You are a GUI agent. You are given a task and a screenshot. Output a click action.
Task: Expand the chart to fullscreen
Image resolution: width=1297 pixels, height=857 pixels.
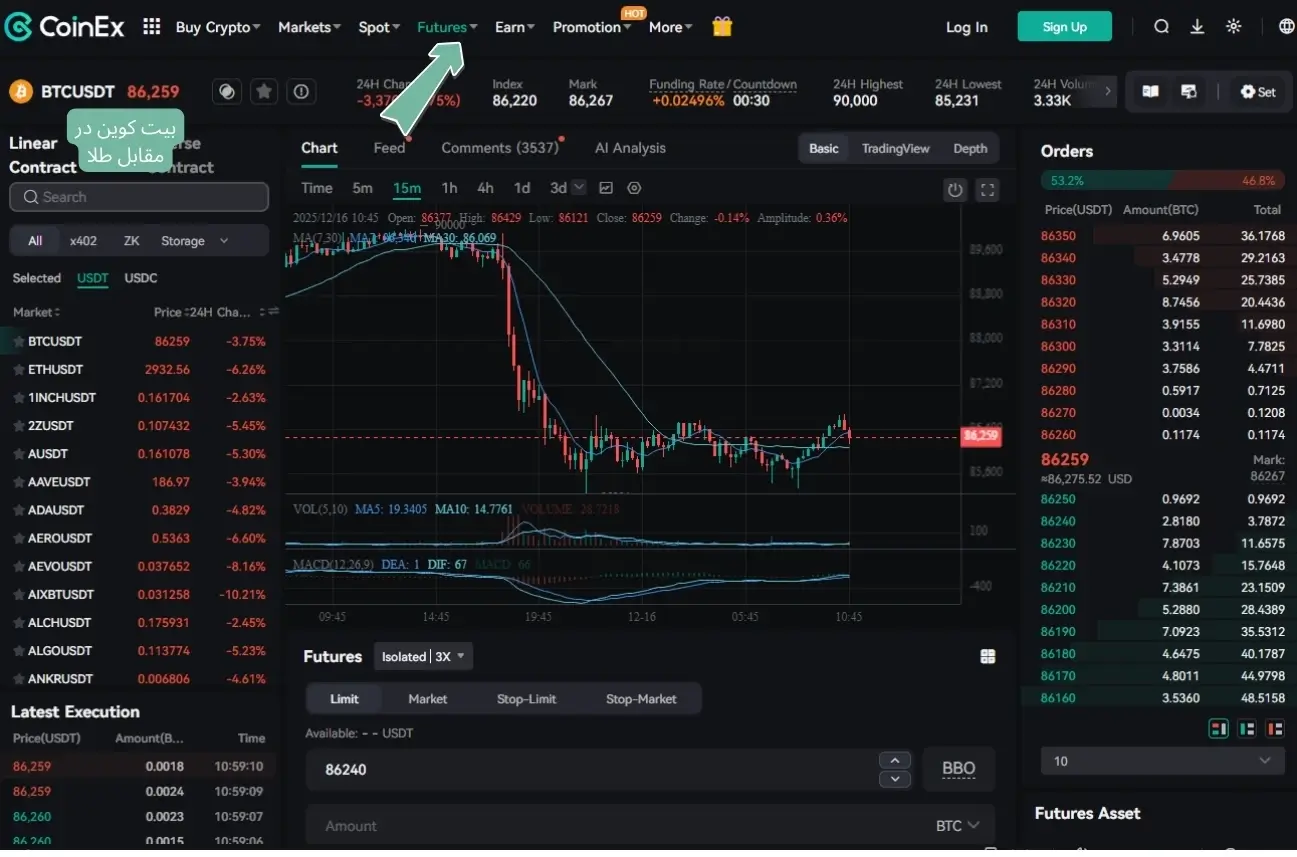pos(987,190)
